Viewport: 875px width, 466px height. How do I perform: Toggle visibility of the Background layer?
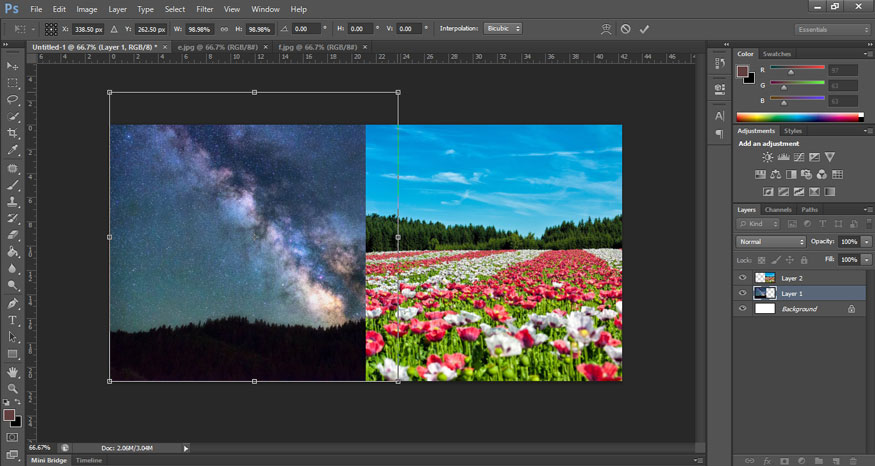pyautogui.click(x=742, y=309)
